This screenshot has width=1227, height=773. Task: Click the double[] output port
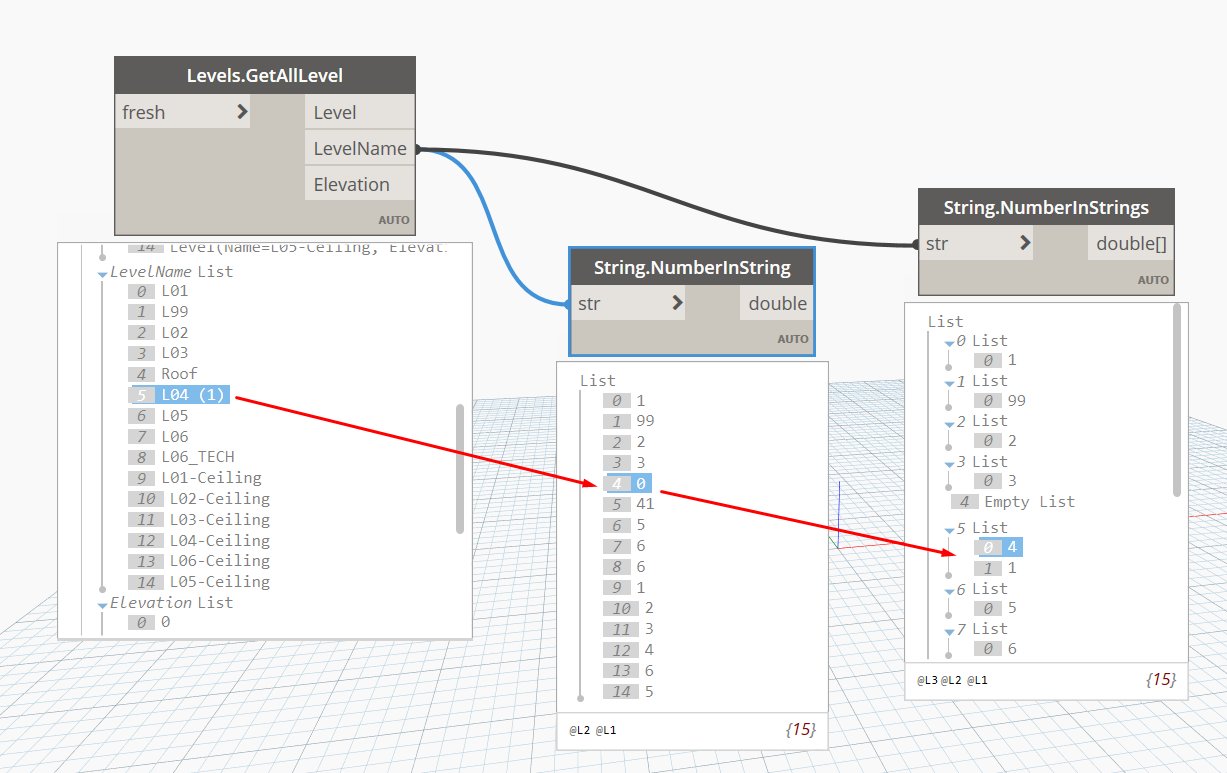1131,243
